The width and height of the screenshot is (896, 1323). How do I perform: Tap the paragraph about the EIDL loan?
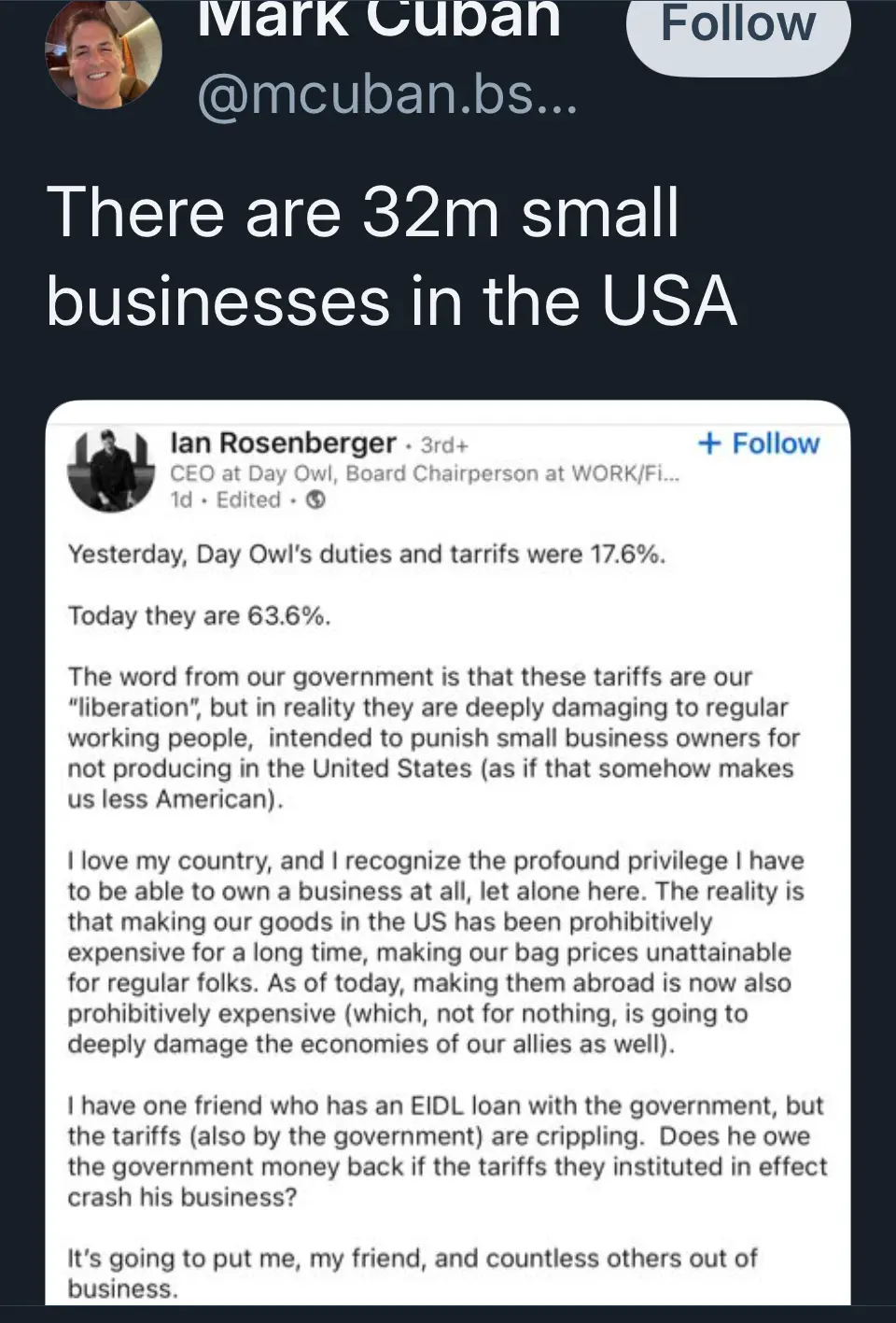click(447, 1151)
